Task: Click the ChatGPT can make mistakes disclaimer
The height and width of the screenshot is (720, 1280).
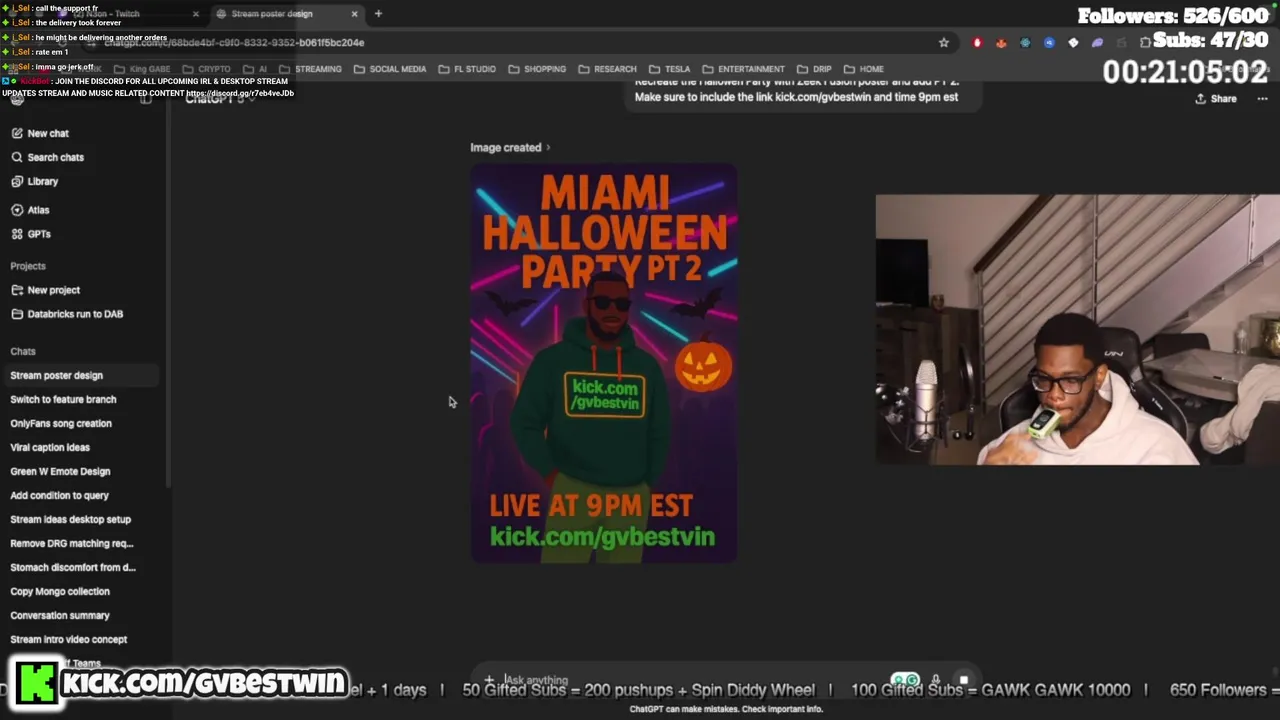Action: [726, 709]
